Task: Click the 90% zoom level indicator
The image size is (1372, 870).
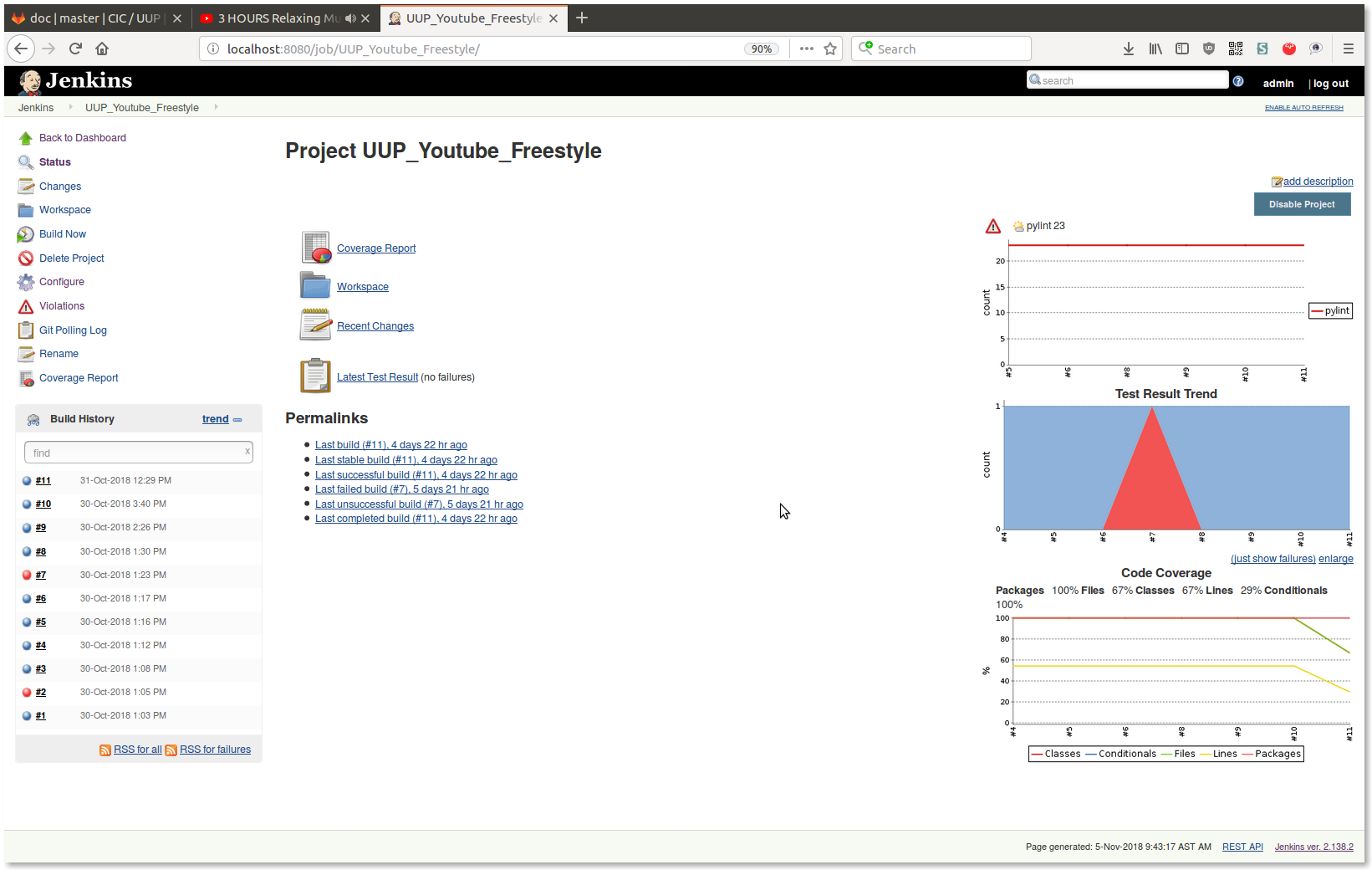Action: point(761,49)
